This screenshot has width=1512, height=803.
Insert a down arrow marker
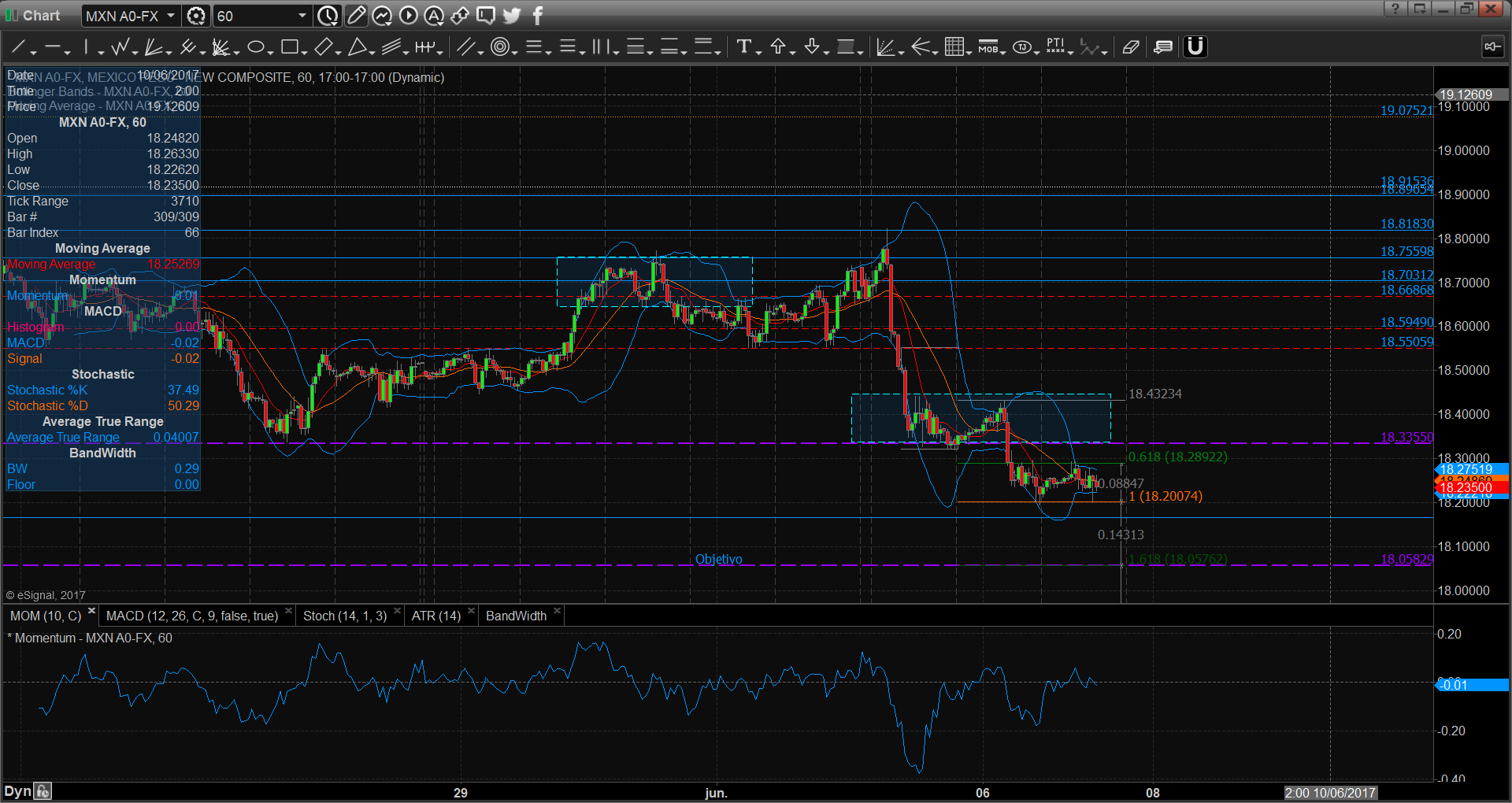click(x=812, y=47)
